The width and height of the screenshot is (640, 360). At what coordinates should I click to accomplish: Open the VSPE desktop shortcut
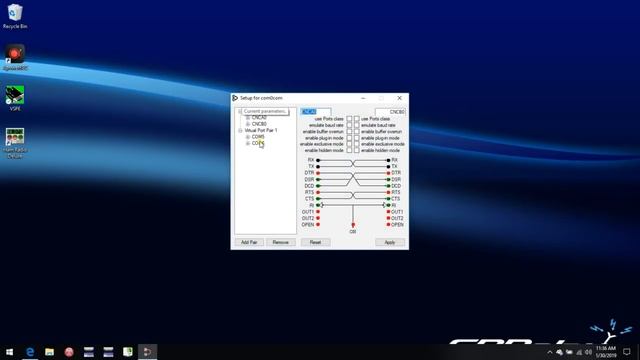coord(15,98)
